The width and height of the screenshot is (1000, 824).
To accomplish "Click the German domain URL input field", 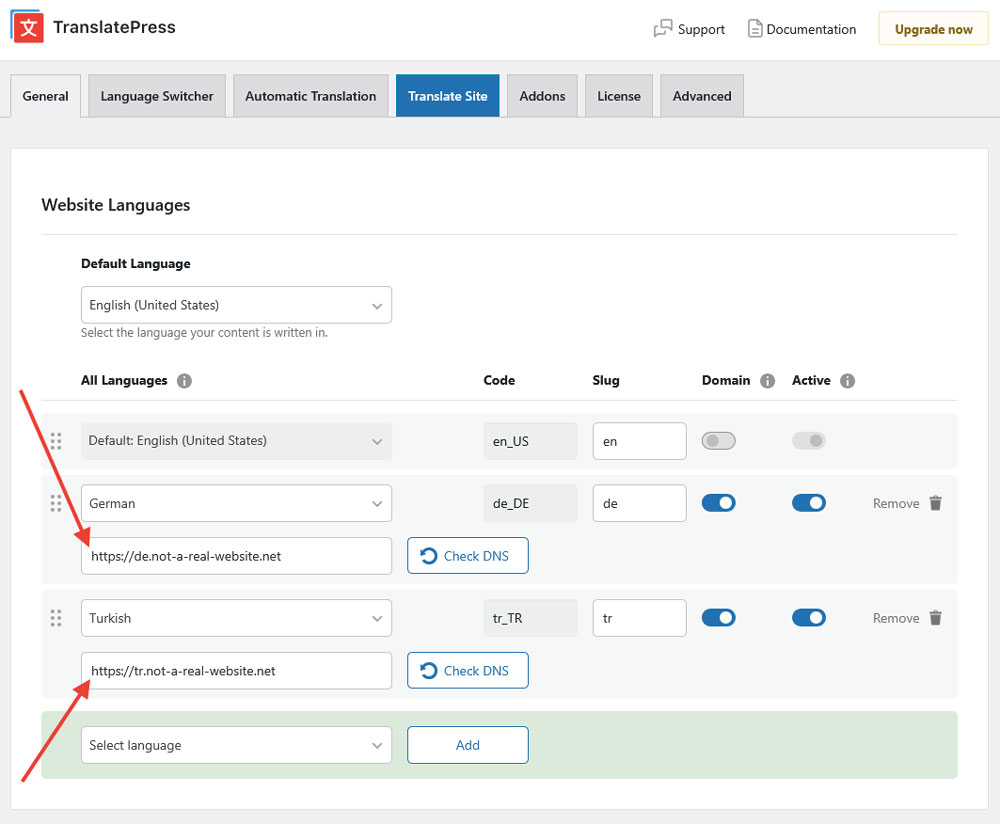I will coord(236,556).
